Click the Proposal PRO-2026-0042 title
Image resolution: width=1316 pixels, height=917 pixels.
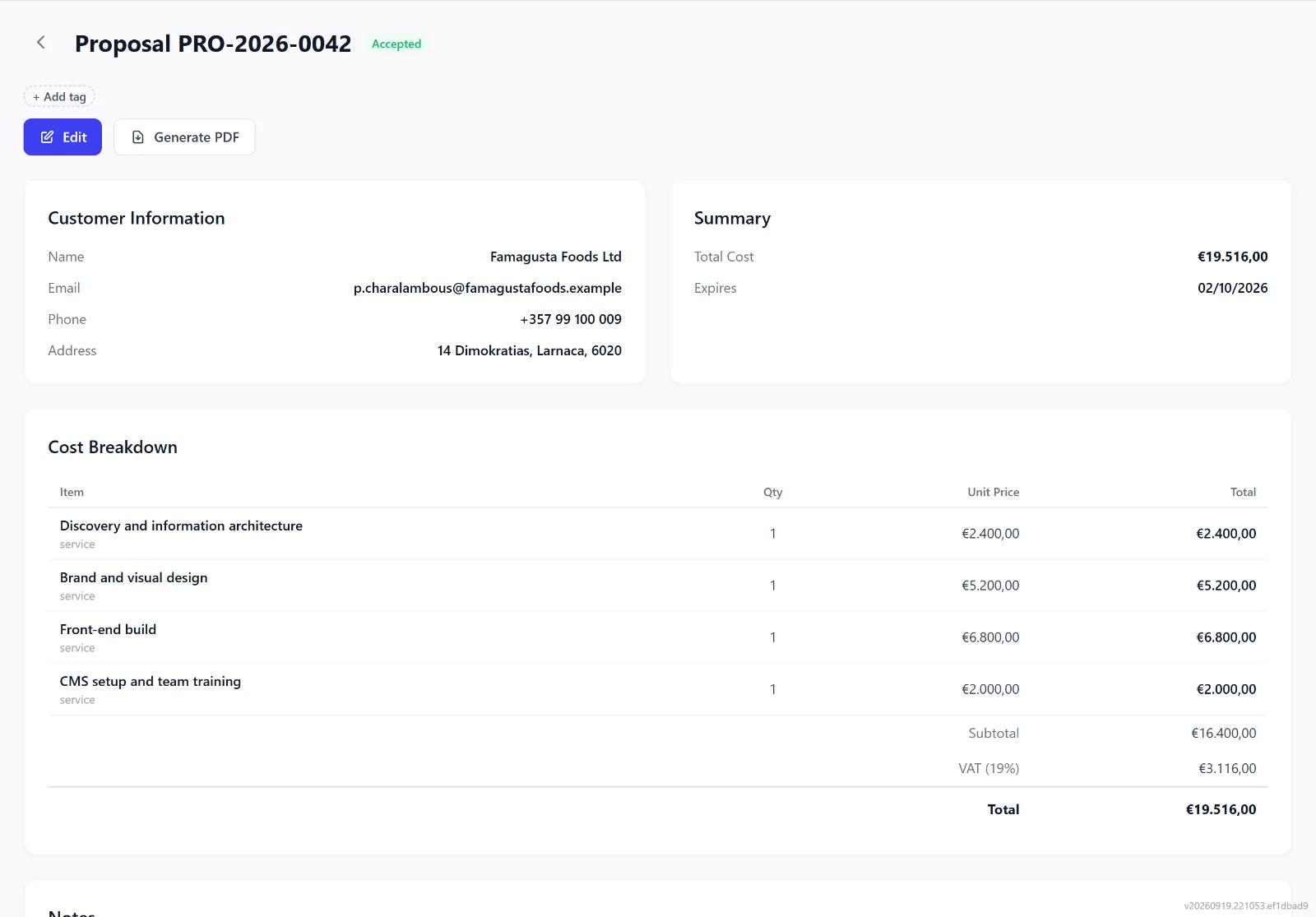[213, 44]
